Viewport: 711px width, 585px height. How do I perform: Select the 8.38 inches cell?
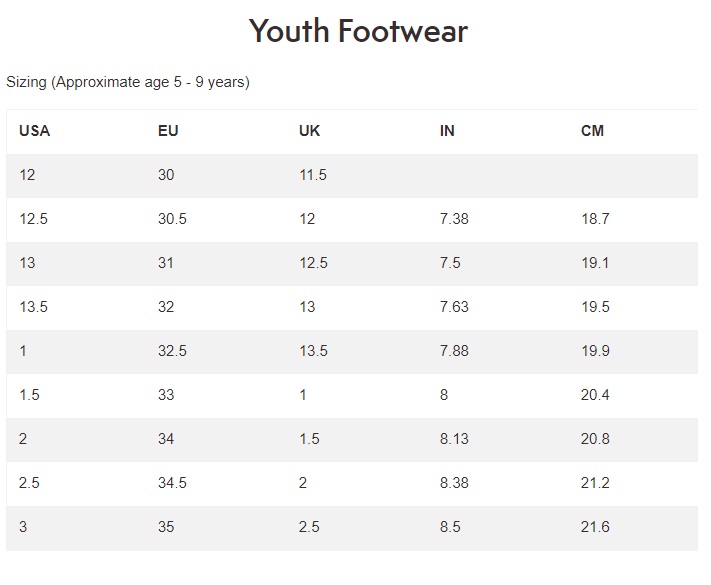click(x=454, y=483)
